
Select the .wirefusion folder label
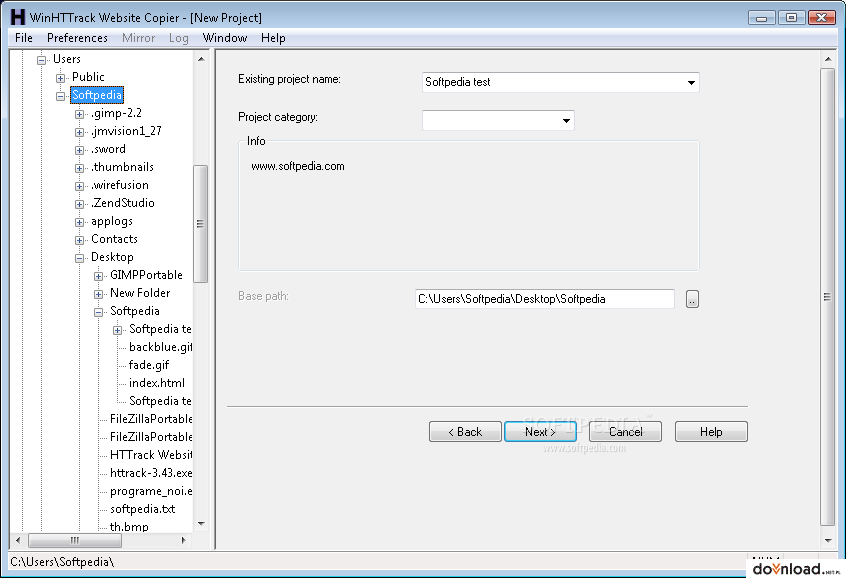tap(120, 185)
